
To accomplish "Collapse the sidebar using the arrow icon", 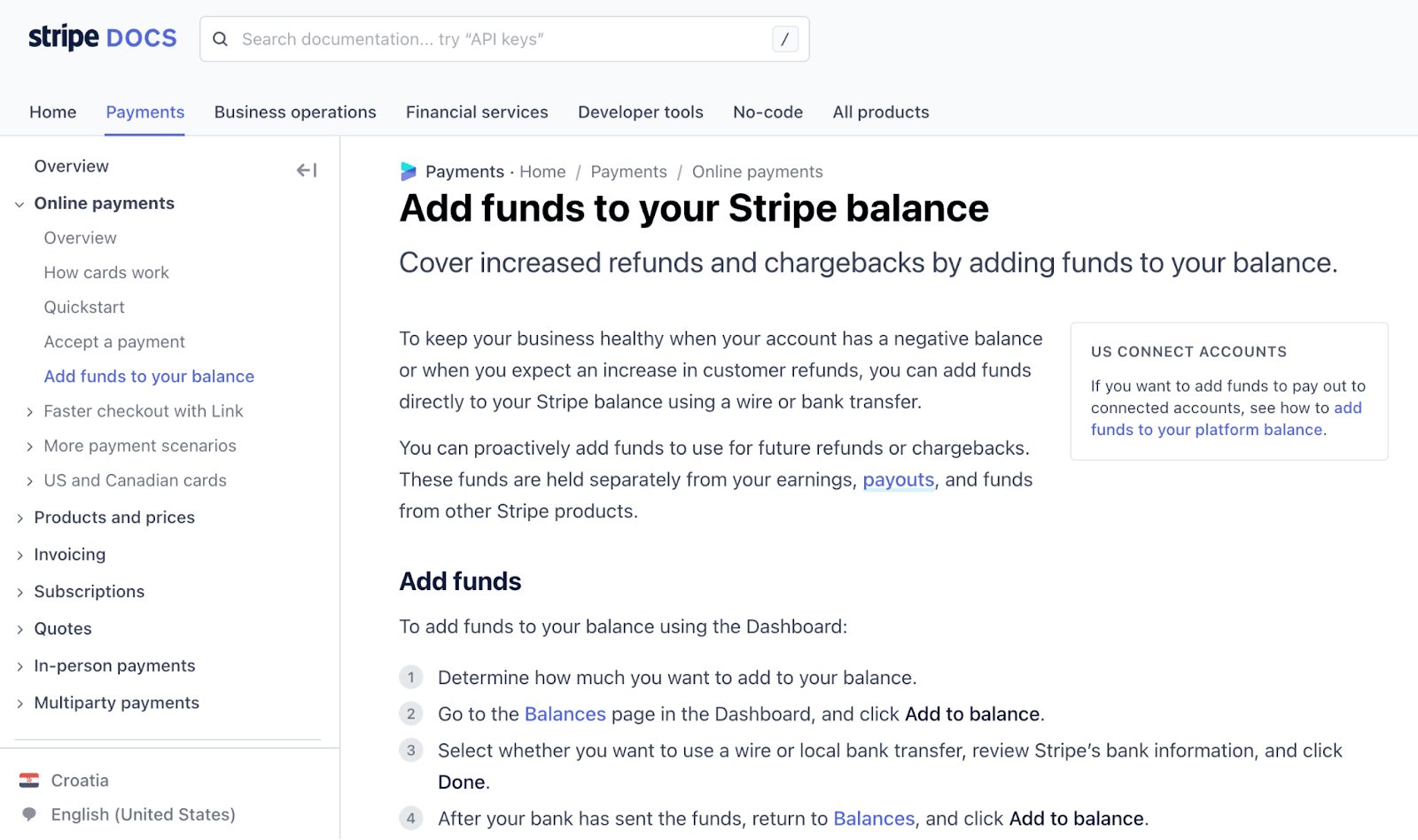I will coord(306,170).
